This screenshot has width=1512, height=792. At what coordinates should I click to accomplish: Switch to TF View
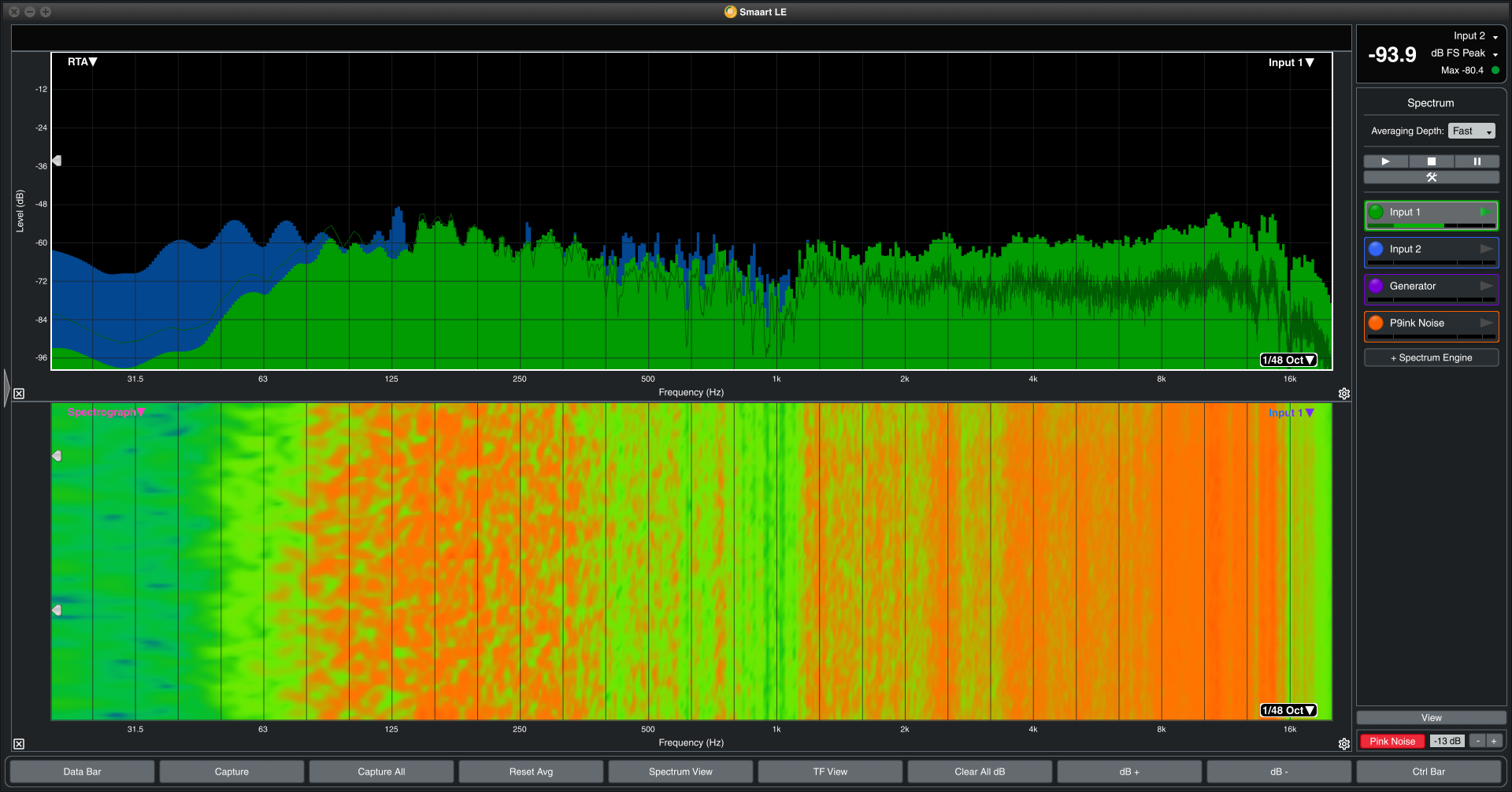pyautogui.click(x=830, y=772)
